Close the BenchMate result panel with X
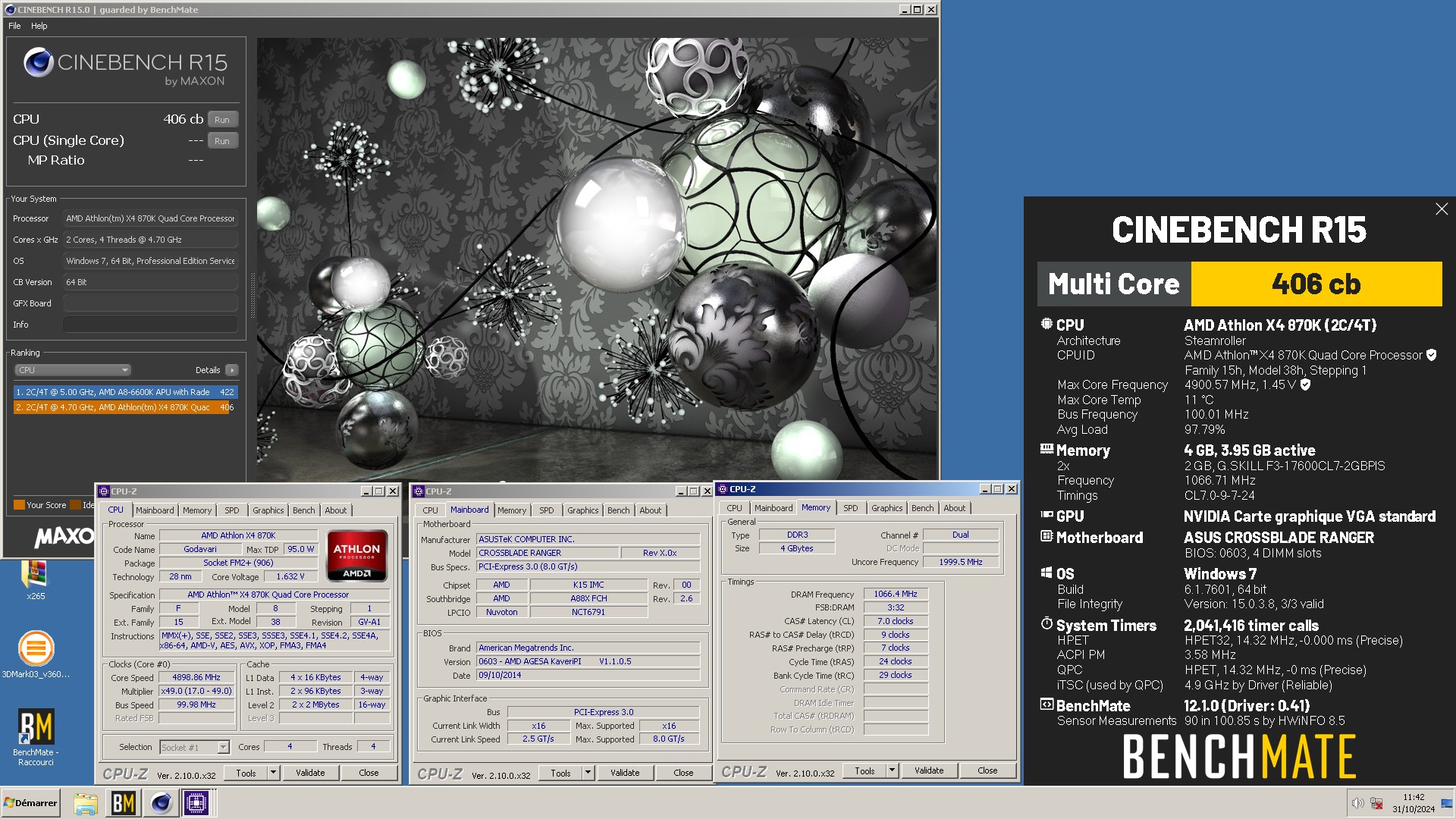The image size is (1456, 819). click(x=1442, y=209)
